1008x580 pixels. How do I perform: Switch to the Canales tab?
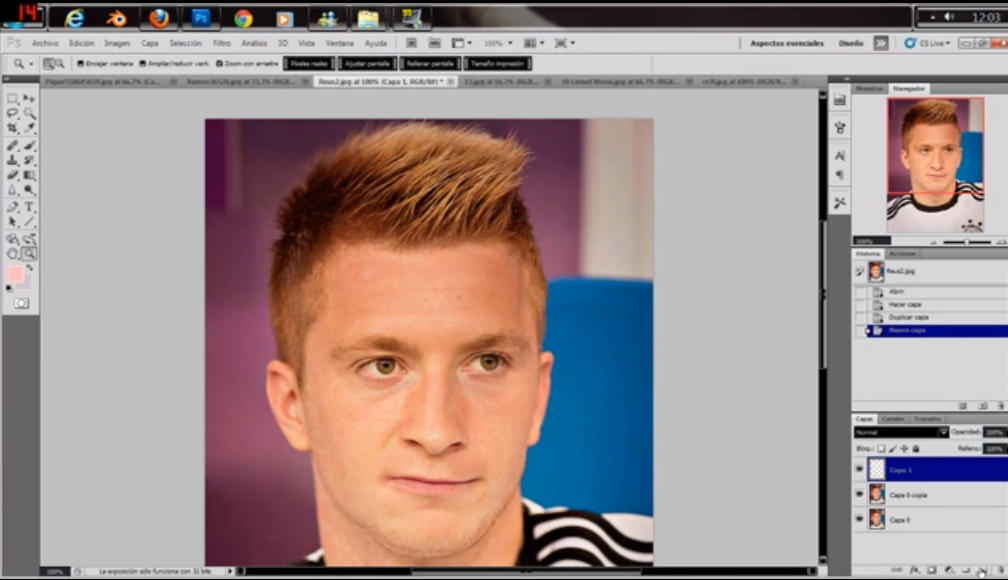pos(893,419)
